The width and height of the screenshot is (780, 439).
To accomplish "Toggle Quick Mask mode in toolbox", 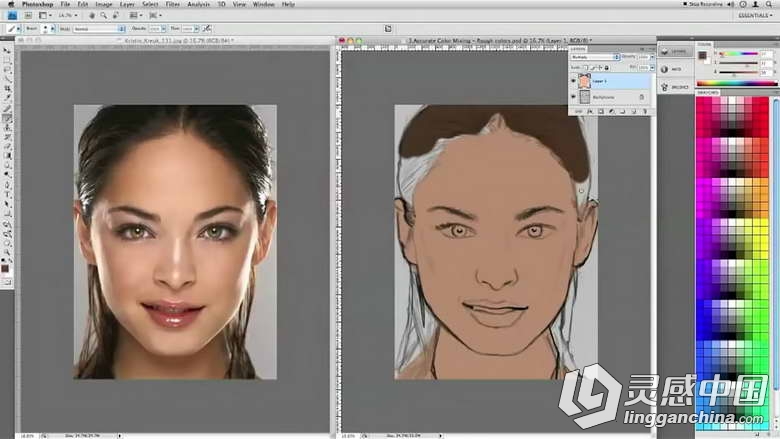I will click(7, 282).
